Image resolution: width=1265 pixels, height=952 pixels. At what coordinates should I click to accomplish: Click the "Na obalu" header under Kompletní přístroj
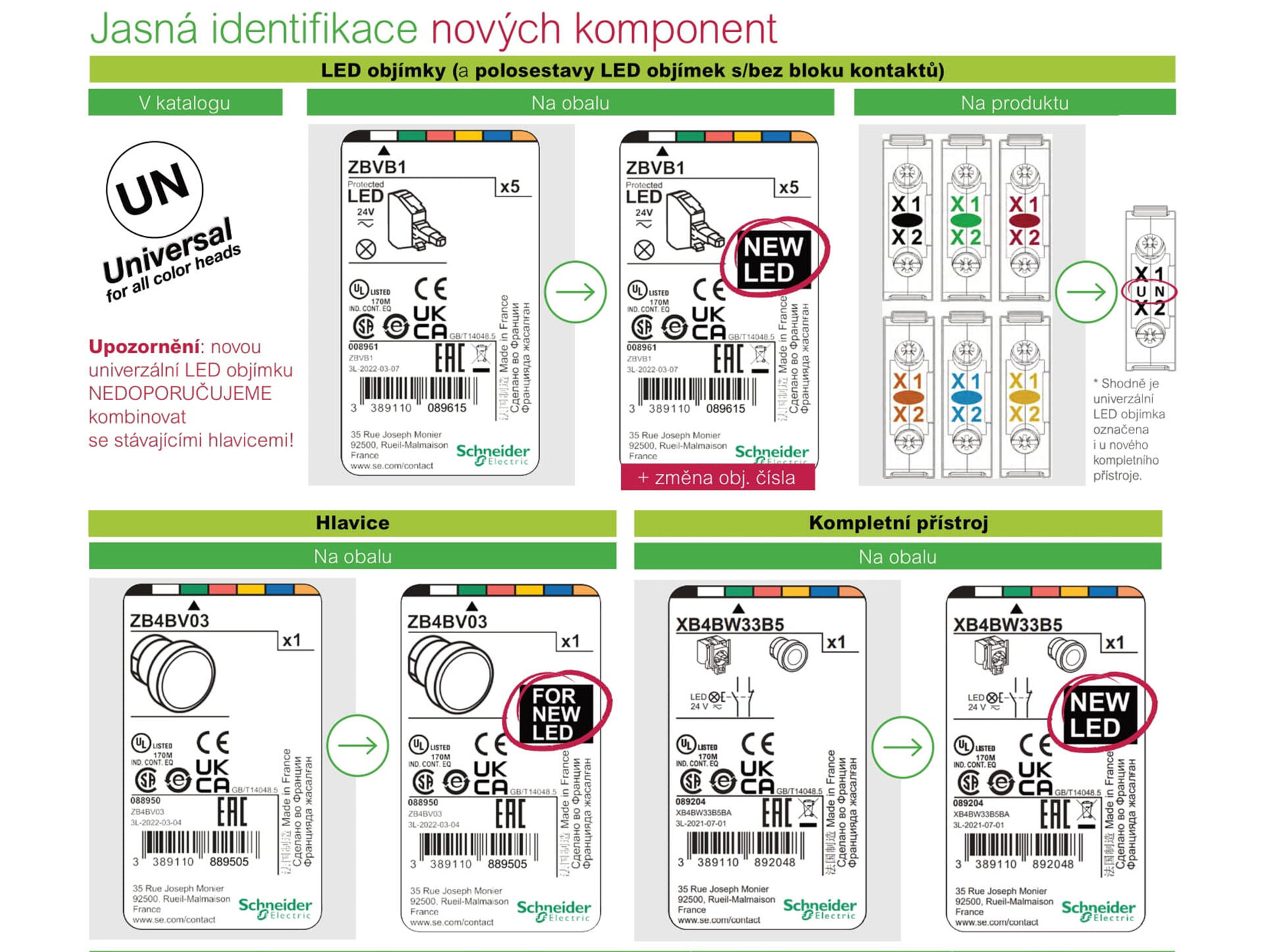pyautogui.click(x=897, y=557)
